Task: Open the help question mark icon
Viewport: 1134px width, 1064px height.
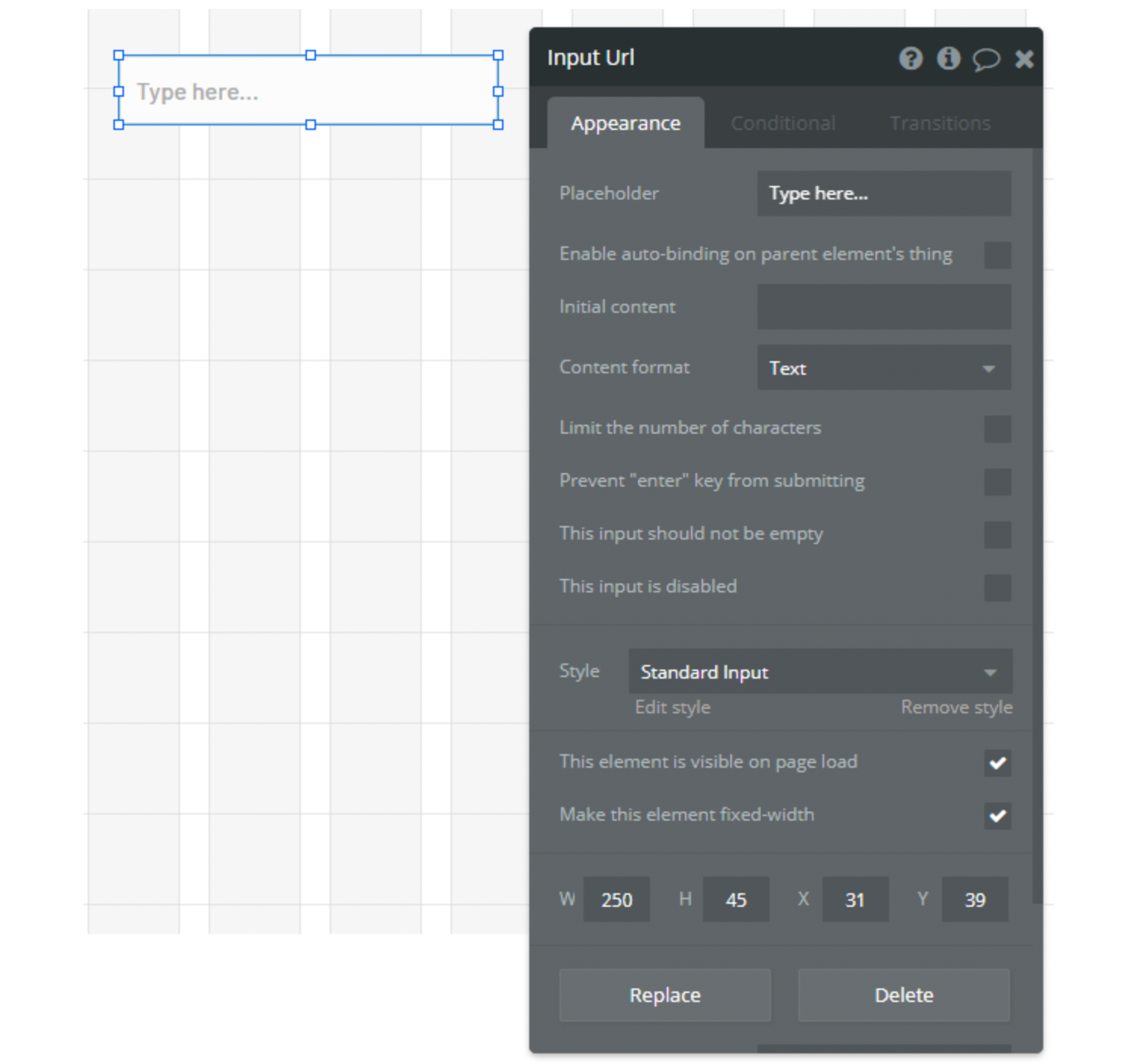Action: (910, 58)
